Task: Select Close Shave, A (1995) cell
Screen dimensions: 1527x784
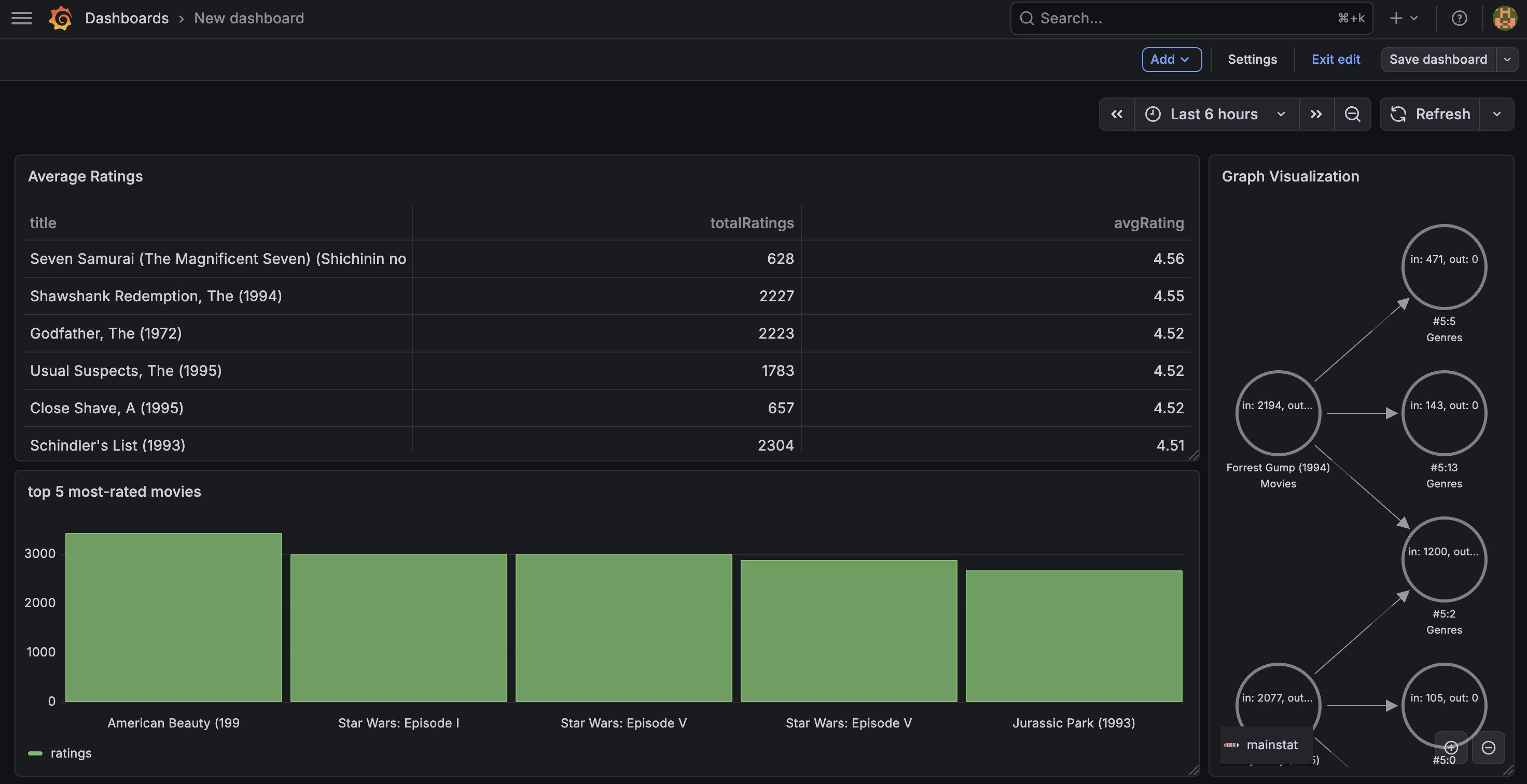Action: point(217,408)
